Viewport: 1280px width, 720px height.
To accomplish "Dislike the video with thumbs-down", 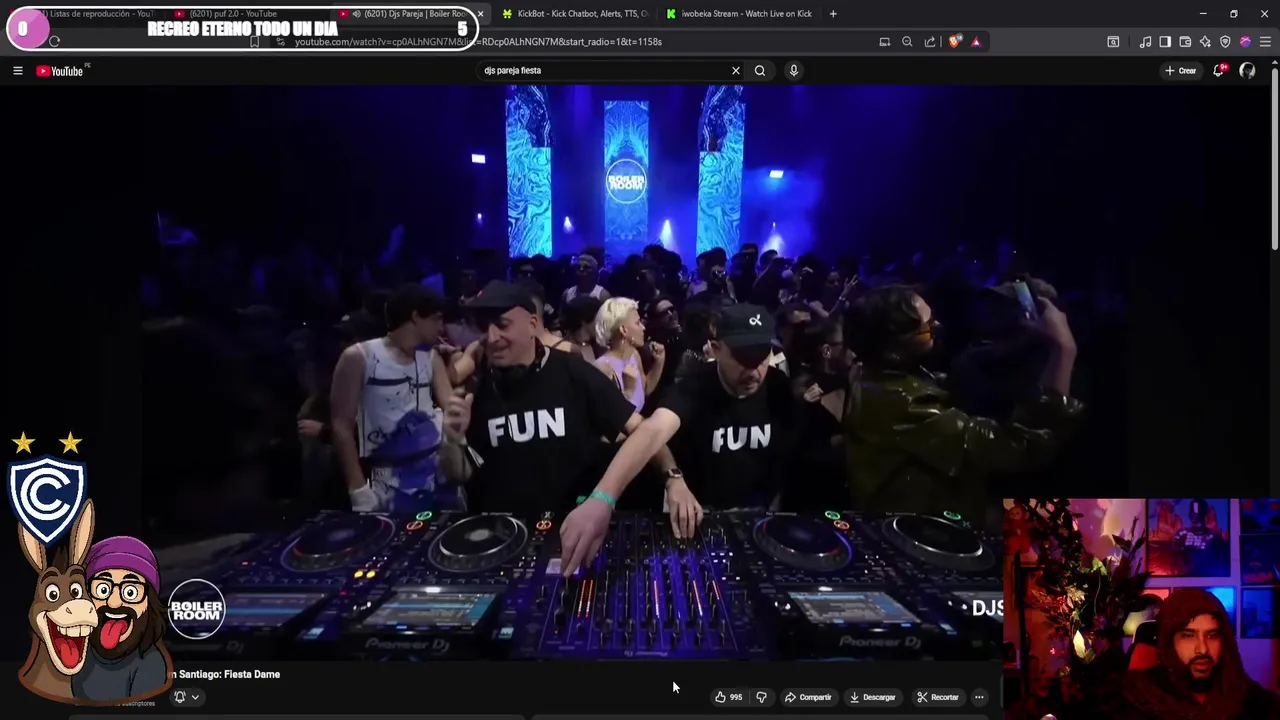I will click(762, 697).
